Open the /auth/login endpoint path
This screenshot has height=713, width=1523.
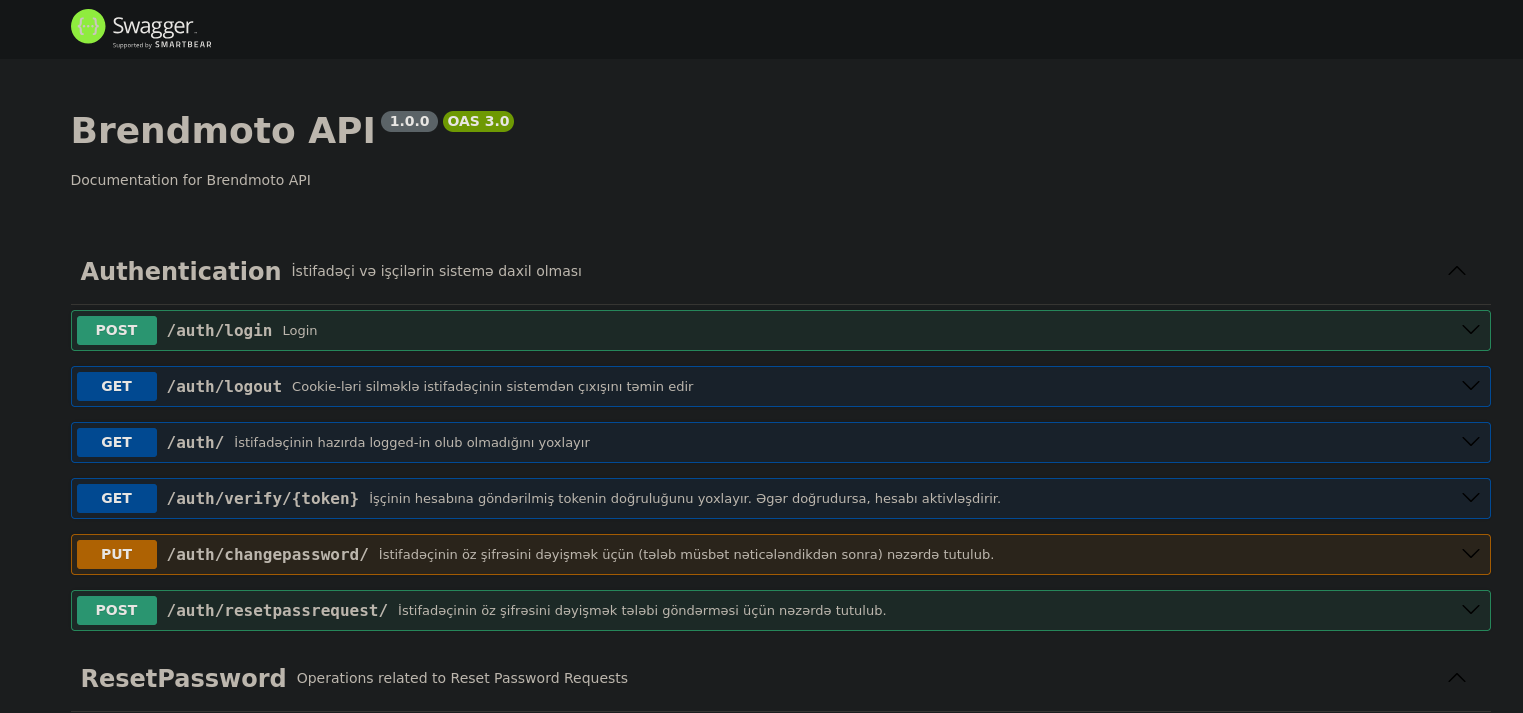(219, 330)
